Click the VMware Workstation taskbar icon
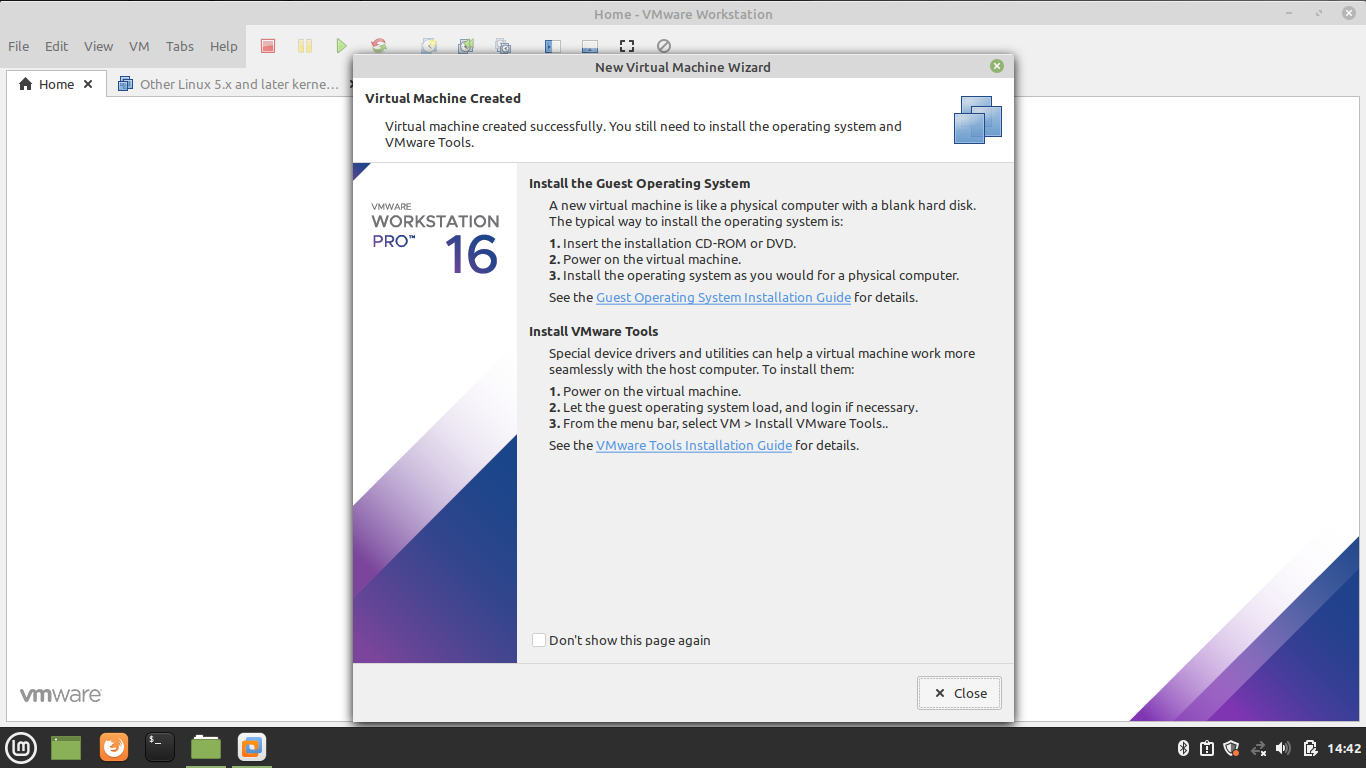This screenshot has width=1366, height=768. tap(252, 747)
